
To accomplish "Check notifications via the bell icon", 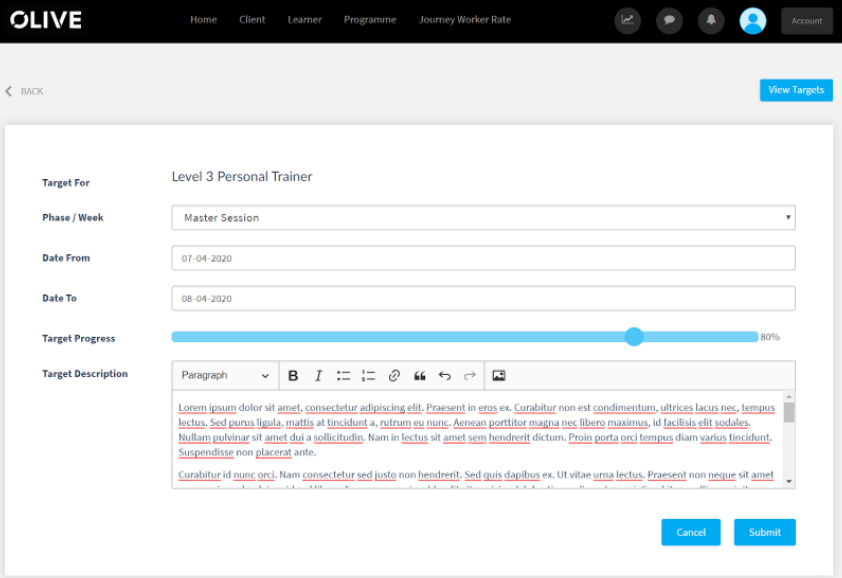I will tap(711, 20).
